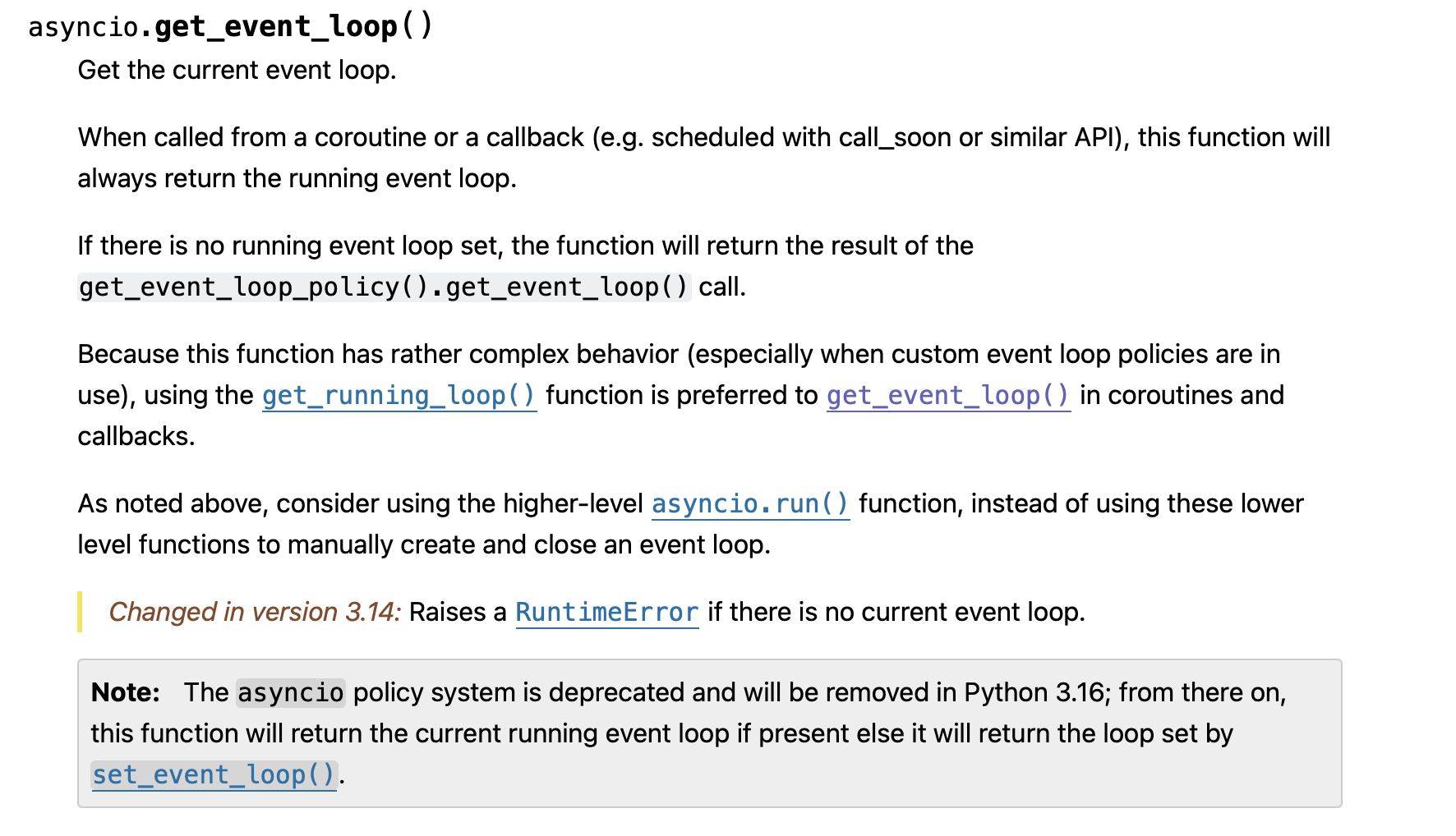This screenshot has width=1456, height=836.
Task: Click the highlighted "asyncio" code in the note
Action: pos(290,693)
